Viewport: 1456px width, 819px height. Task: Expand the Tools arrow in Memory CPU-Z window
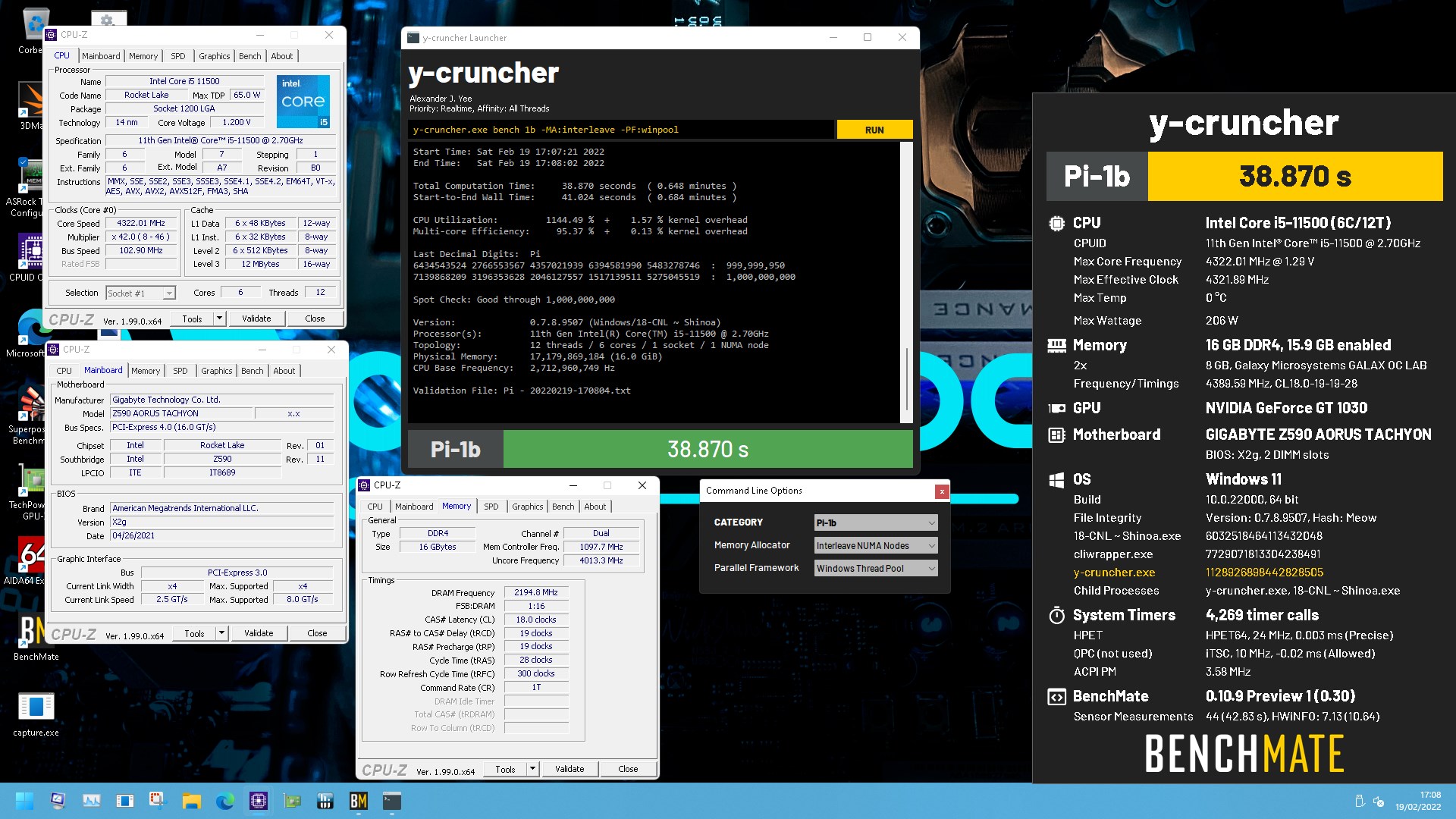[x=532, y=769]
